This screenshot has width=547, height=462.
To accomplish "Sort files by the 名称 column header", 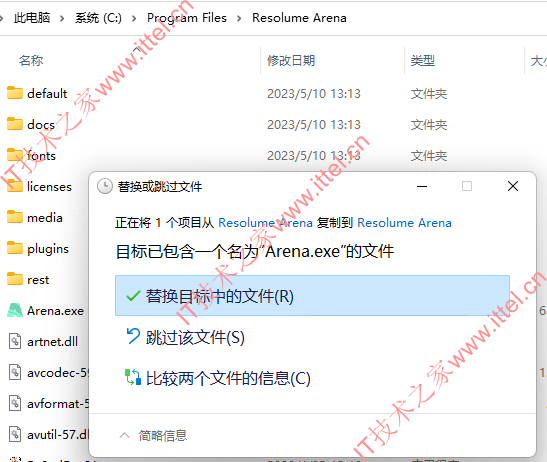I will pyautogui.click(x=31, y=61).
